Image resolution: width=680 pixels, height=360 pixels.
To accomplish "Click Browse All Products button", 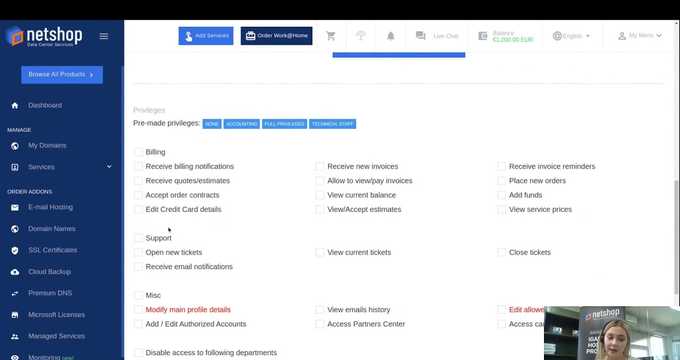I will point(62,75).
